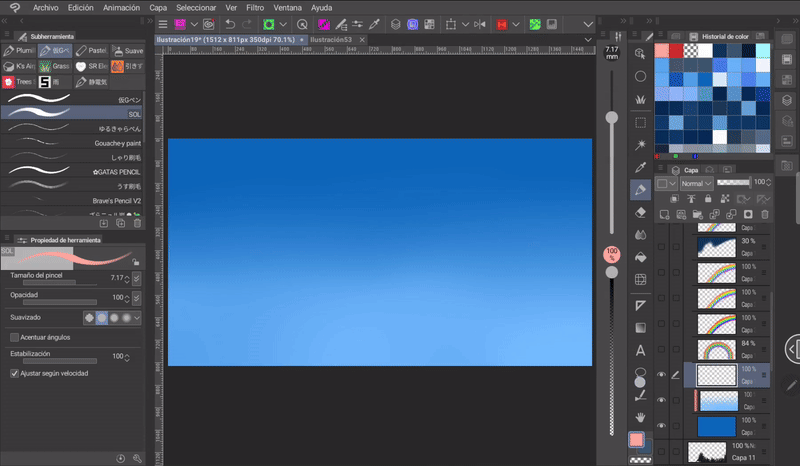This screenshot has height=466, width=800.
Task: Enable the Acentuar ángulos checkbox
Action: [x=14, y=337]
